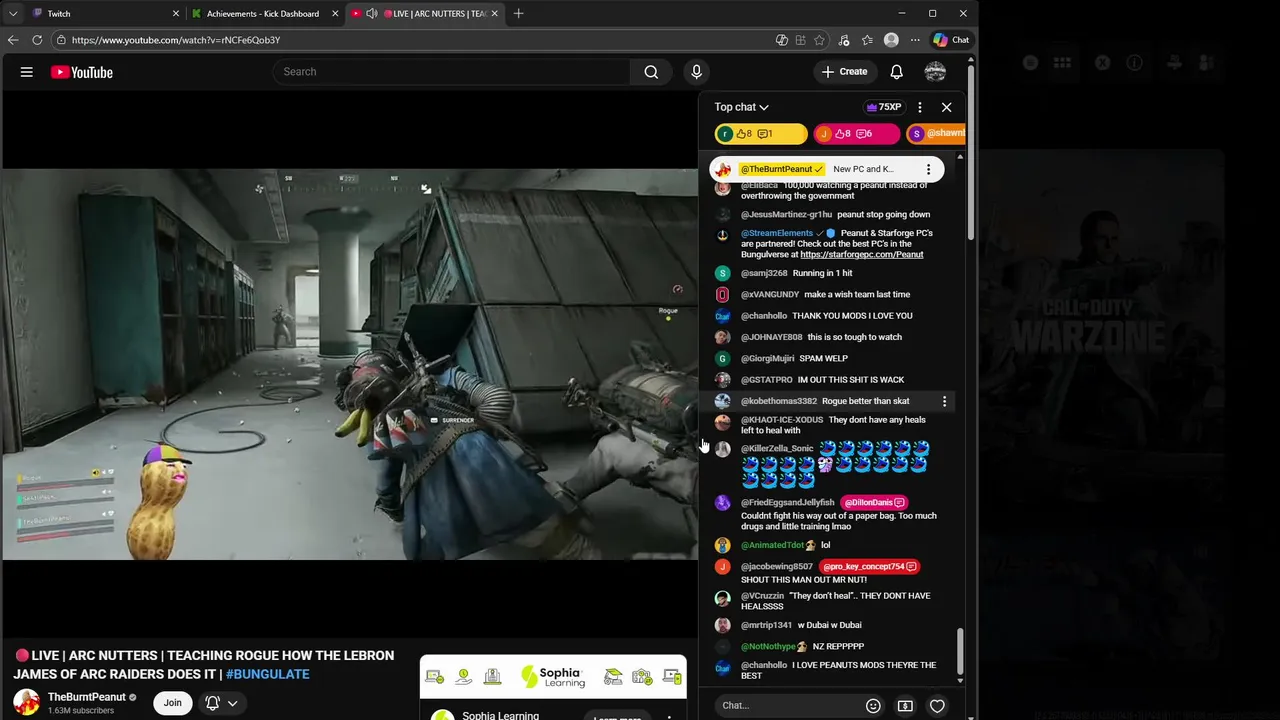Open pinned message three-dot menu
Image resolution: width=1280 pixels, height=720 pixels.
pos(928,169)
